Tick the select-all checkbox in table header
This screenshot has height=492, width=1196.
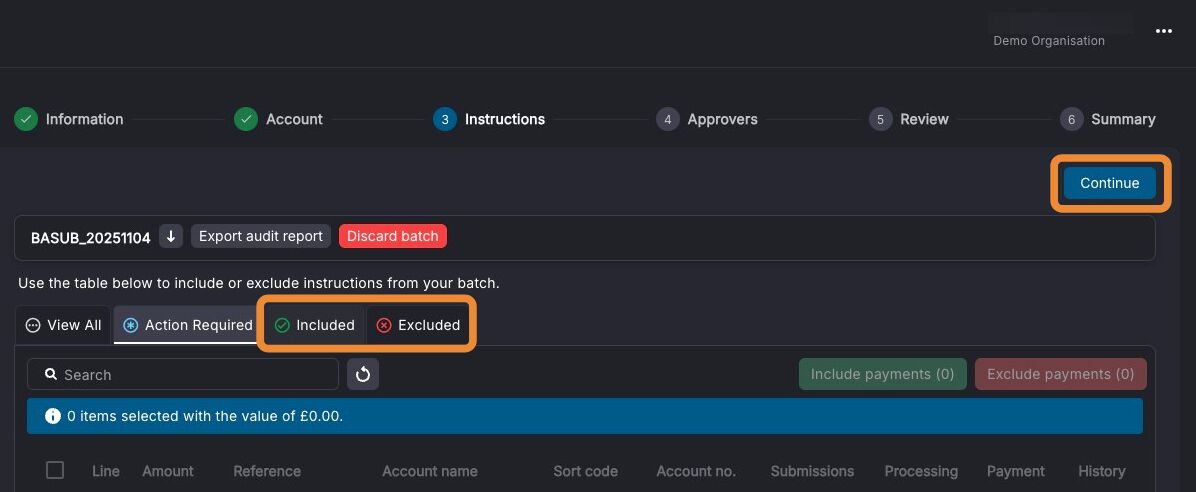[55, 470]
